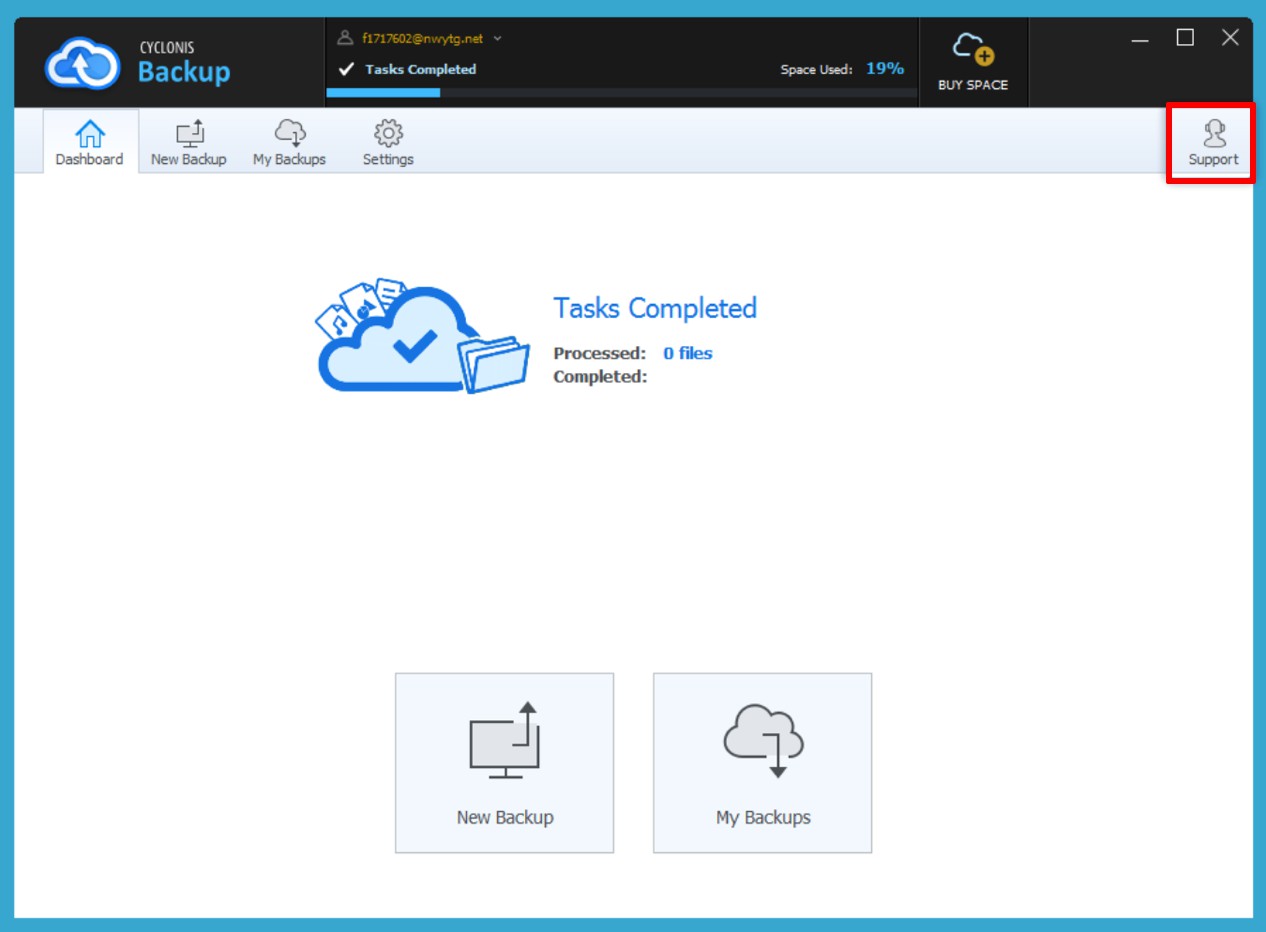Minimize the Cyclonis Backup window

pyautogui.click(x=1140, y=39)
